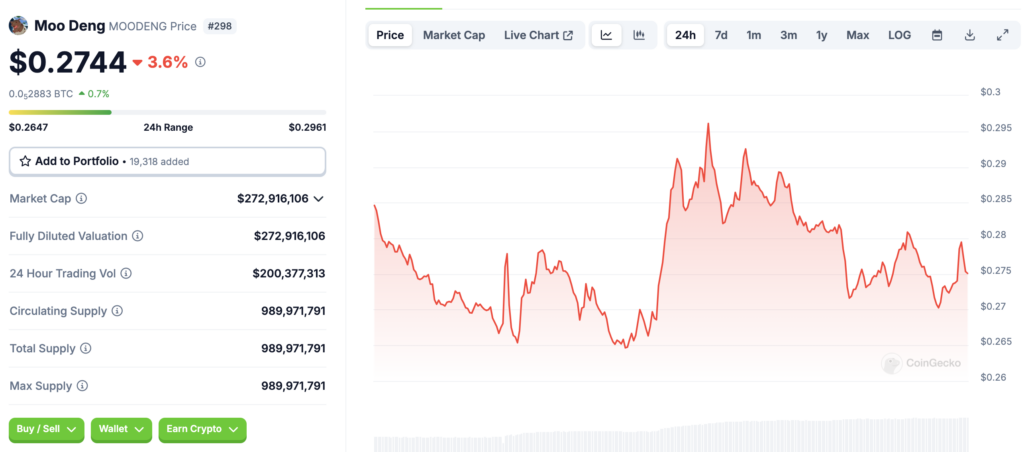Switch to the Market Cap chart tab
The image size is (1024, 452).
(x=454, y=35)
